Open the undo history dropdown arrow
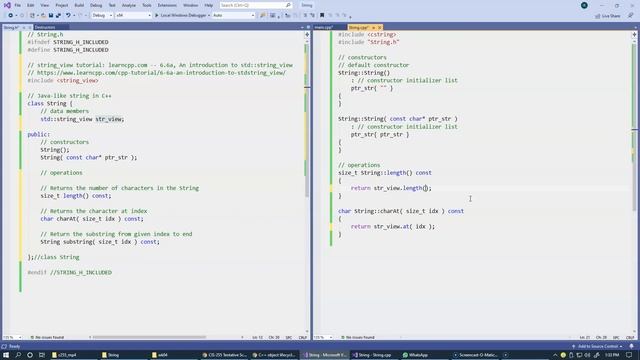Screen dimensions: 640x360 74,16
